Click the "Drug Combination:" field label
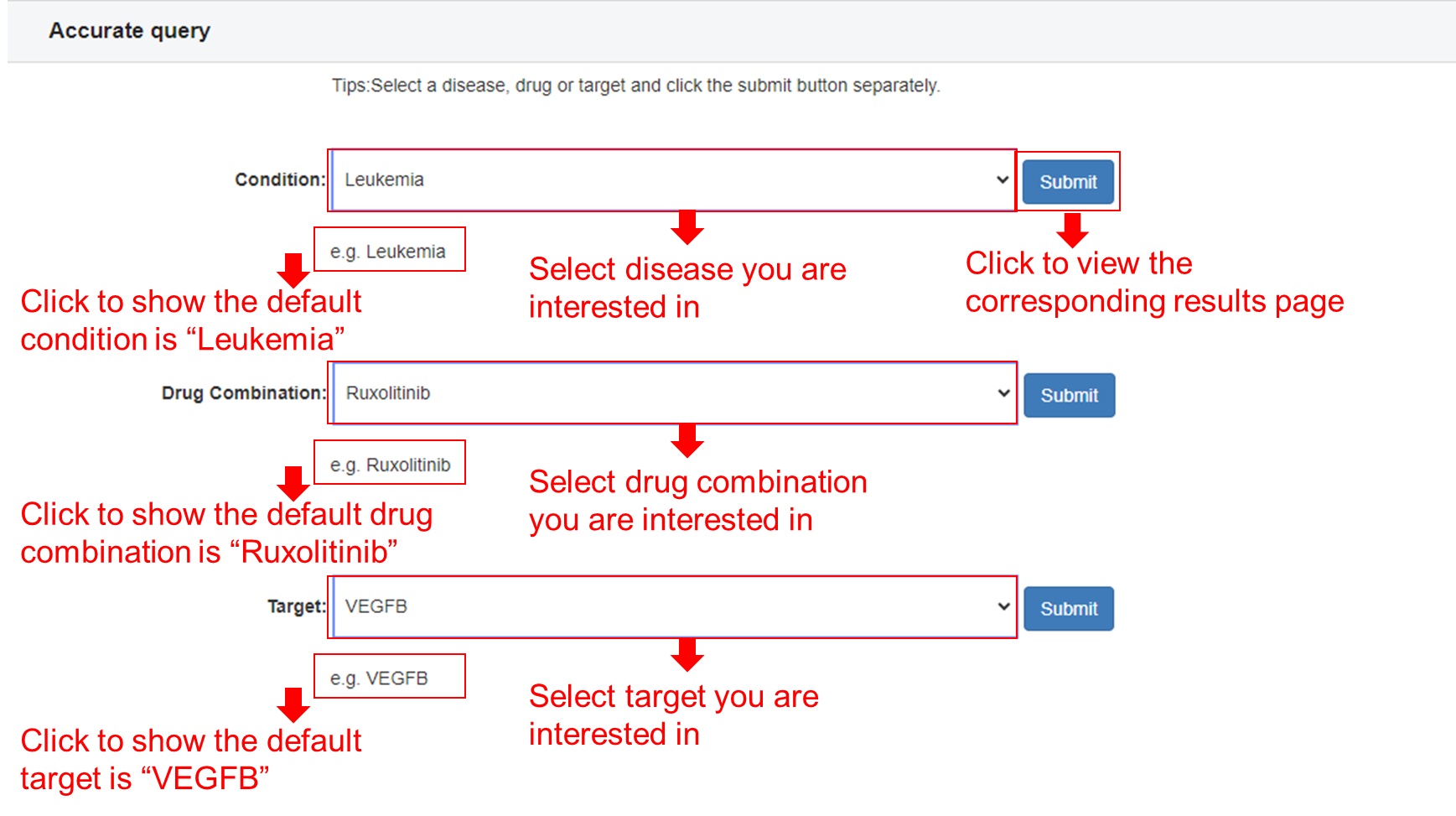 (x=244, y=393)
